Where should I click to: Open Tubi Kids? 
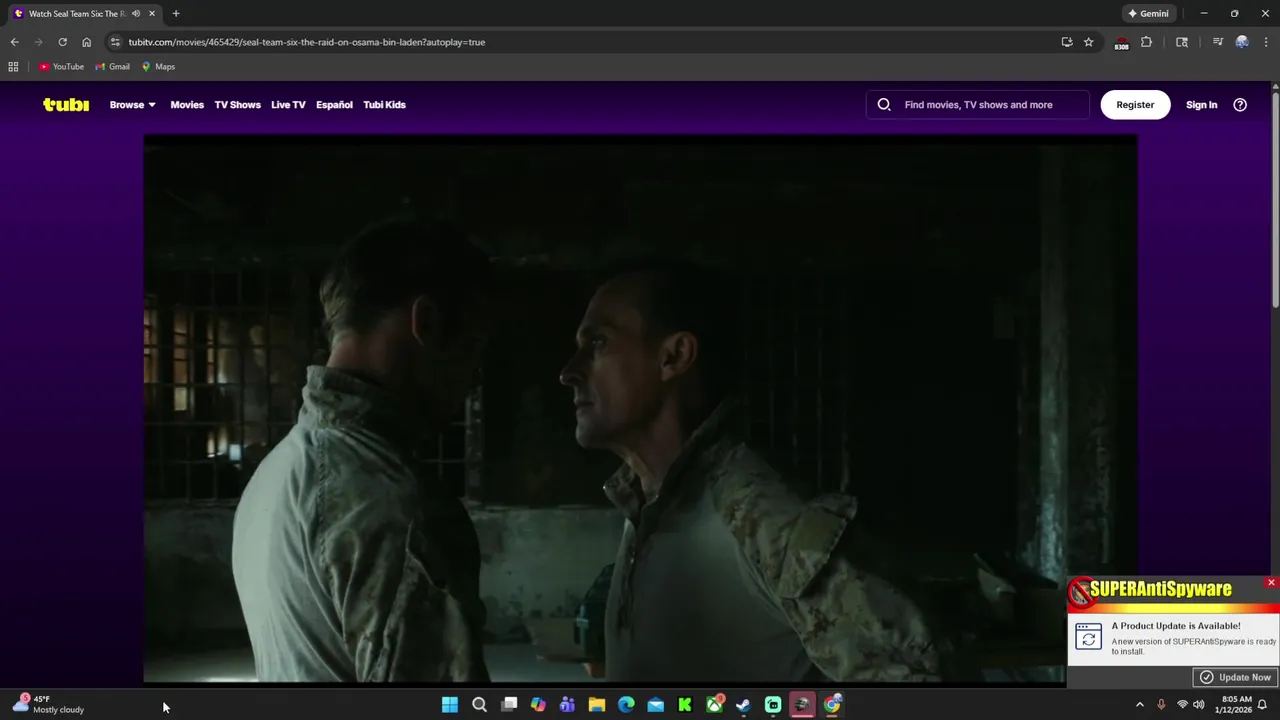pyautogui.click(x=384, y=104)
